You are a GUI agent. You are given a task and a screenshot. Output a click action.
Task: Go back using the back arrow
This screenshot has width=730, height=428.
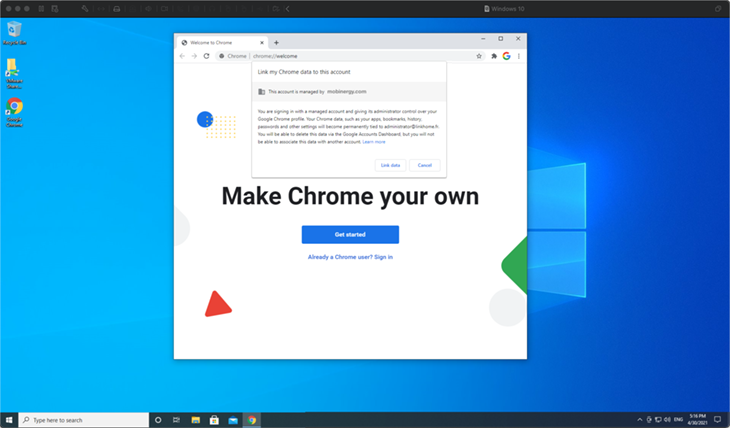coord(182,56)
